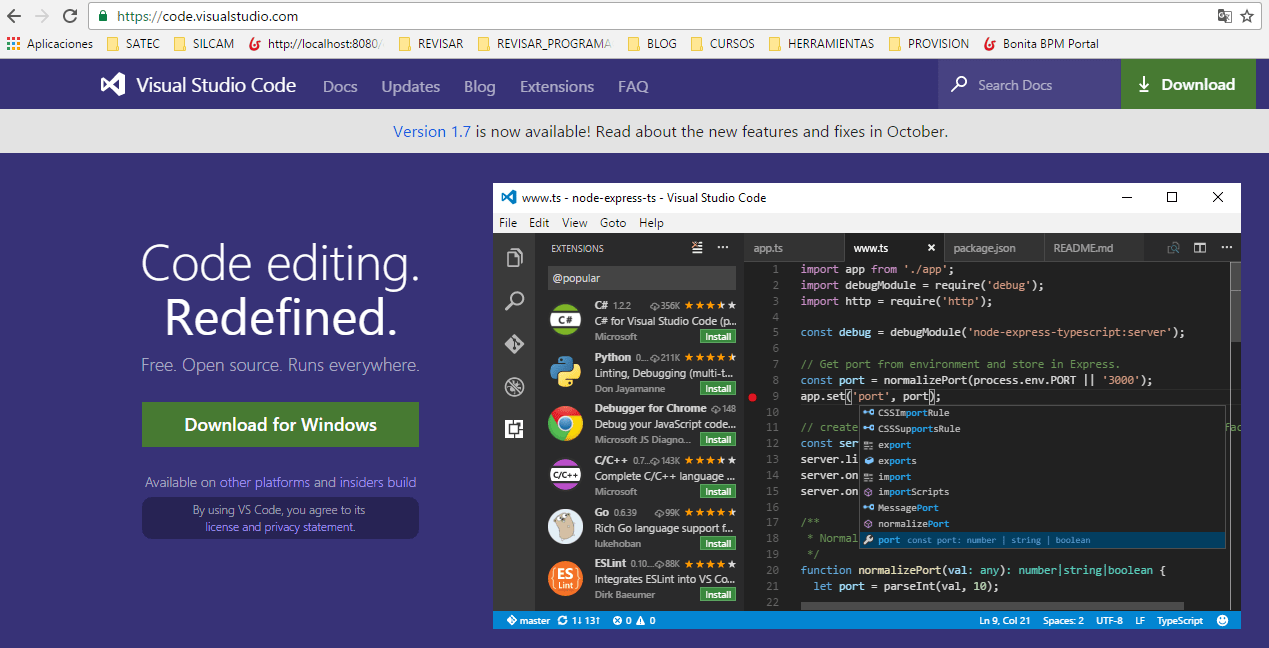1269x648 pixels.
Task: Click the smiley feedback icon in status bar
Action: pos(1222,620)
